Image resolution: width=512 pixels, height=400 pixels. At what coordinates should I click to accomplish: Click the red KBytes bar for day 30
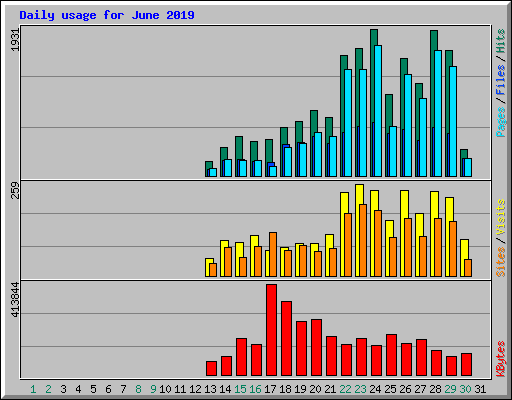pos(466,365)
